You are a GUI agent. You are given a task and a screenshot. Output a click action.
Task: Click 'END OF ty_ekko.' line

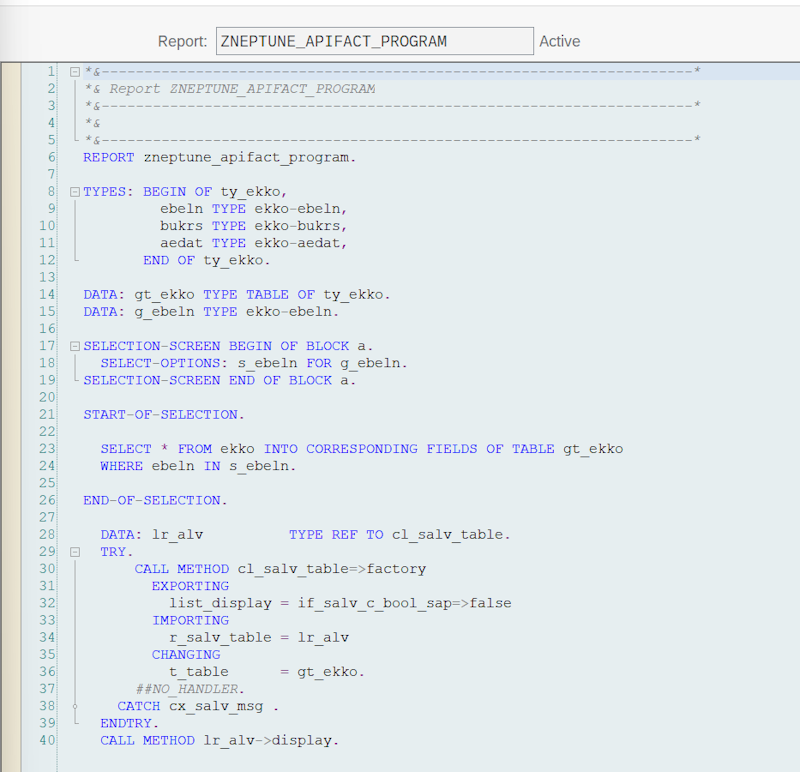207,260
